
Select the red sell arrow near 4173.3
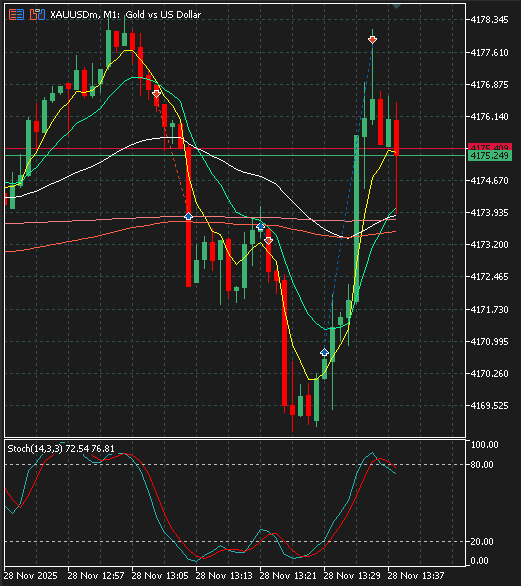coord(268,241)
